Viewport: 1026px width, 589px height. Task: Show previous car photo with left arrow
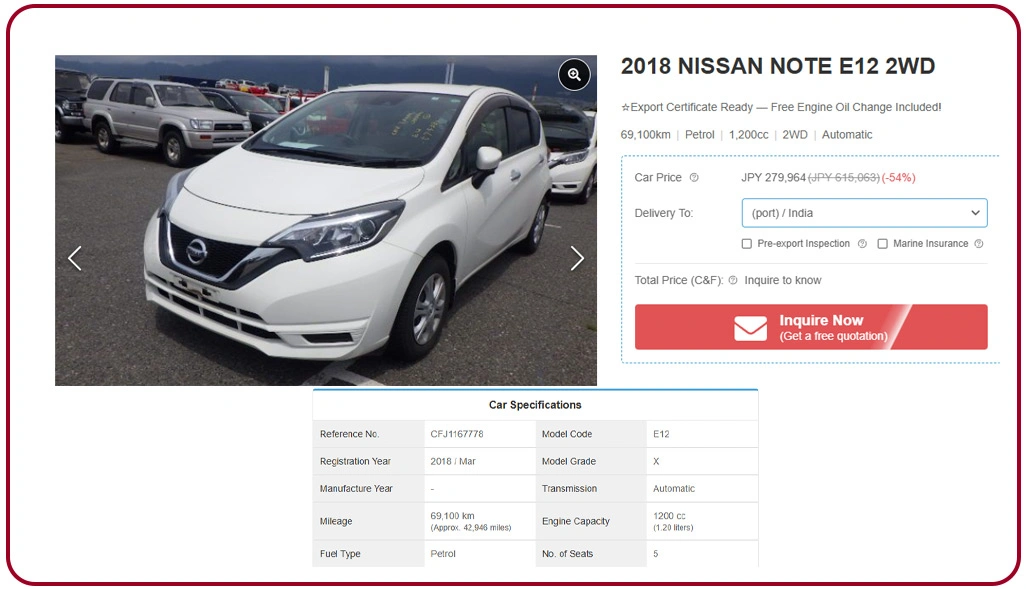tap(75, 259)
